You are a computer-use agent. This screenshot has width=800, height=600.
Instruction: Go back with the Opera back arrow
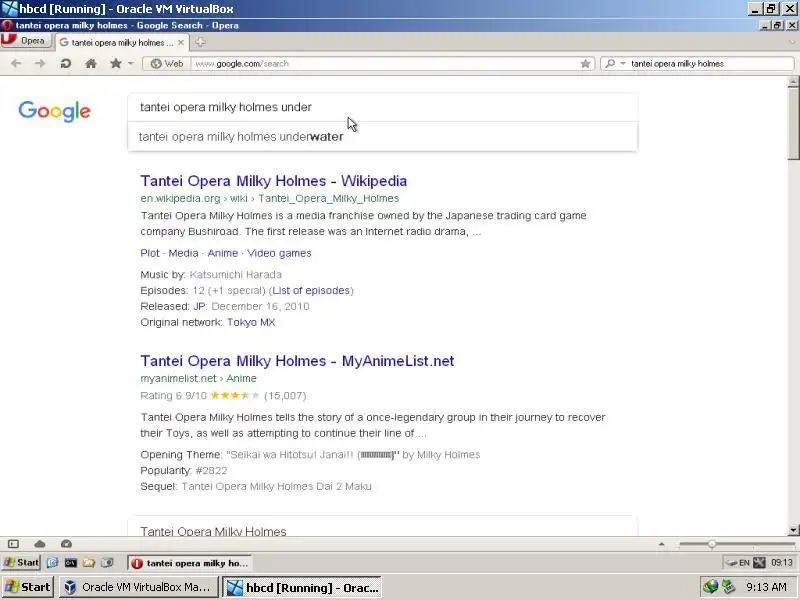pyautogui.click(x=16, y=63)
